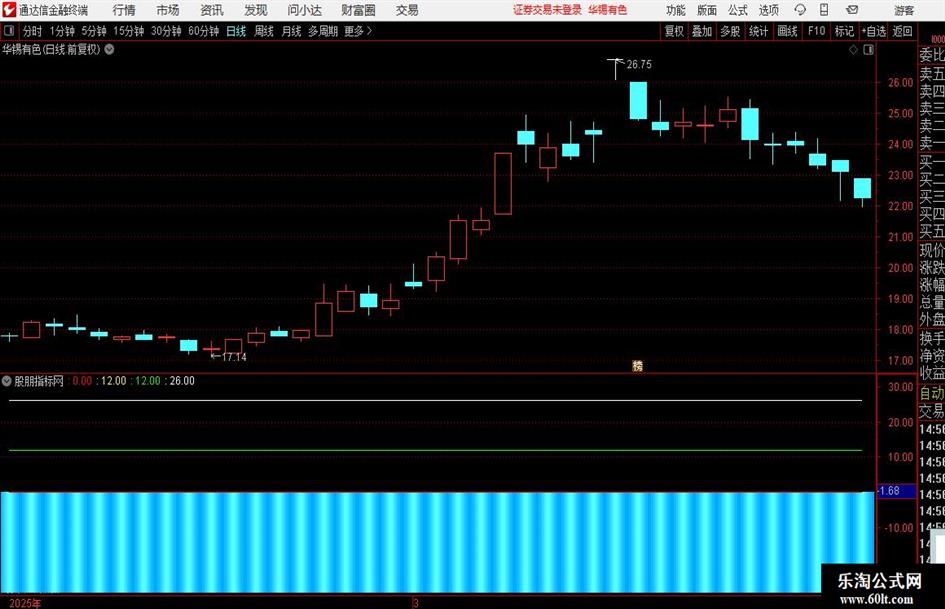Viewport: 945px width, 609px height.
Task: Click the 现价 row in quote panel
Action: (932, 250)
